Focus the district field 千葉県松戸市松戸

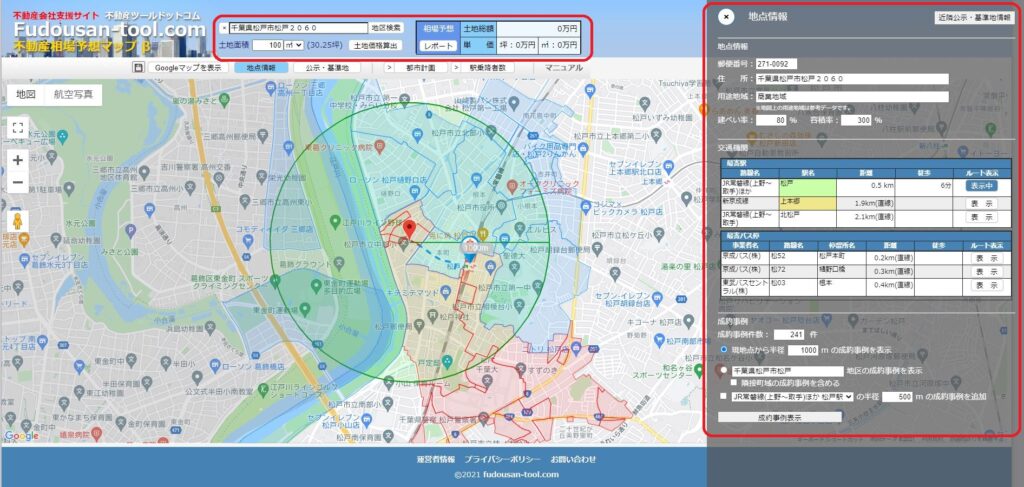[786, 371]
